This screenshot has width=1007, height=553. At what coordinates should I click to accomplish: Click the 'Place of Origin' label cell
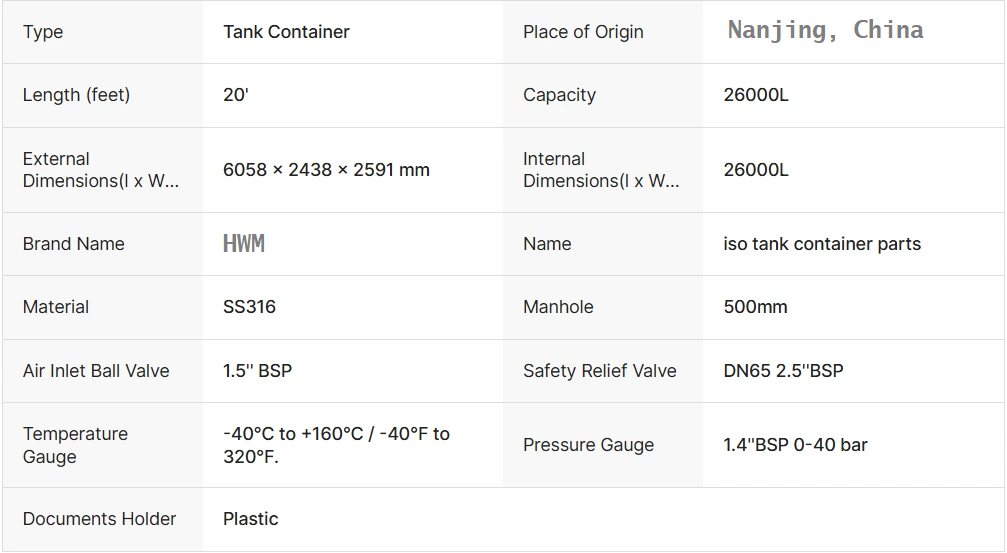point(583,32)
